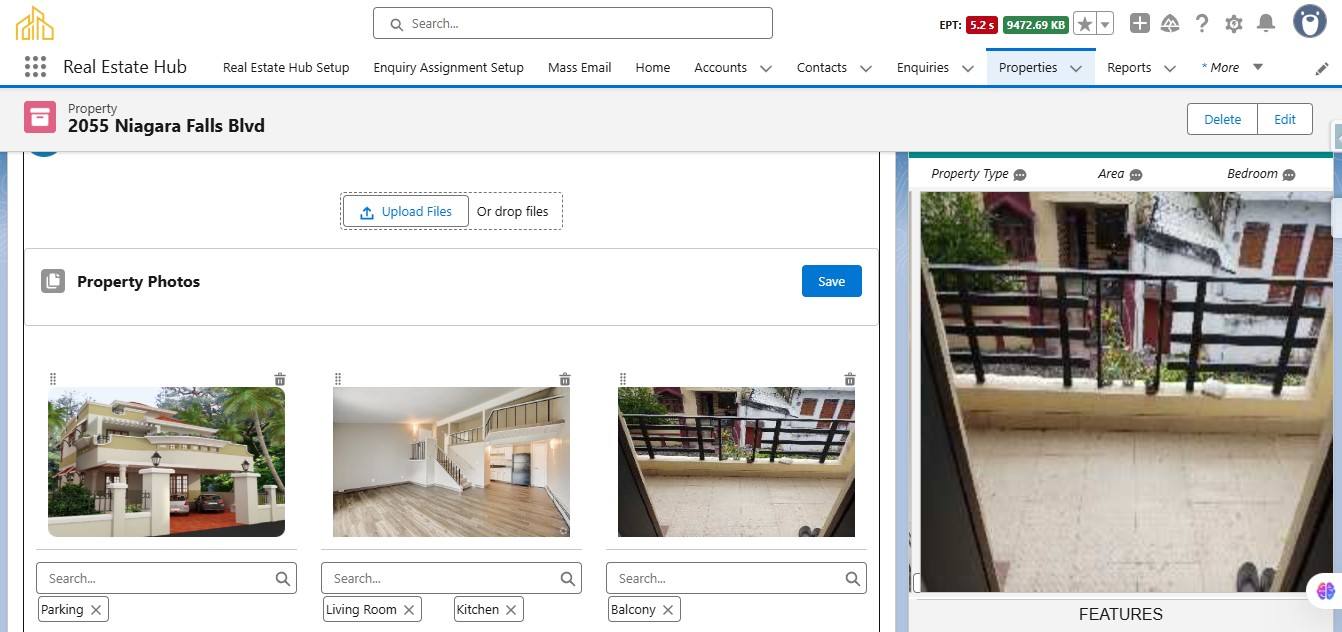Switch to the Mass Email tab

[x=579, y=67]
